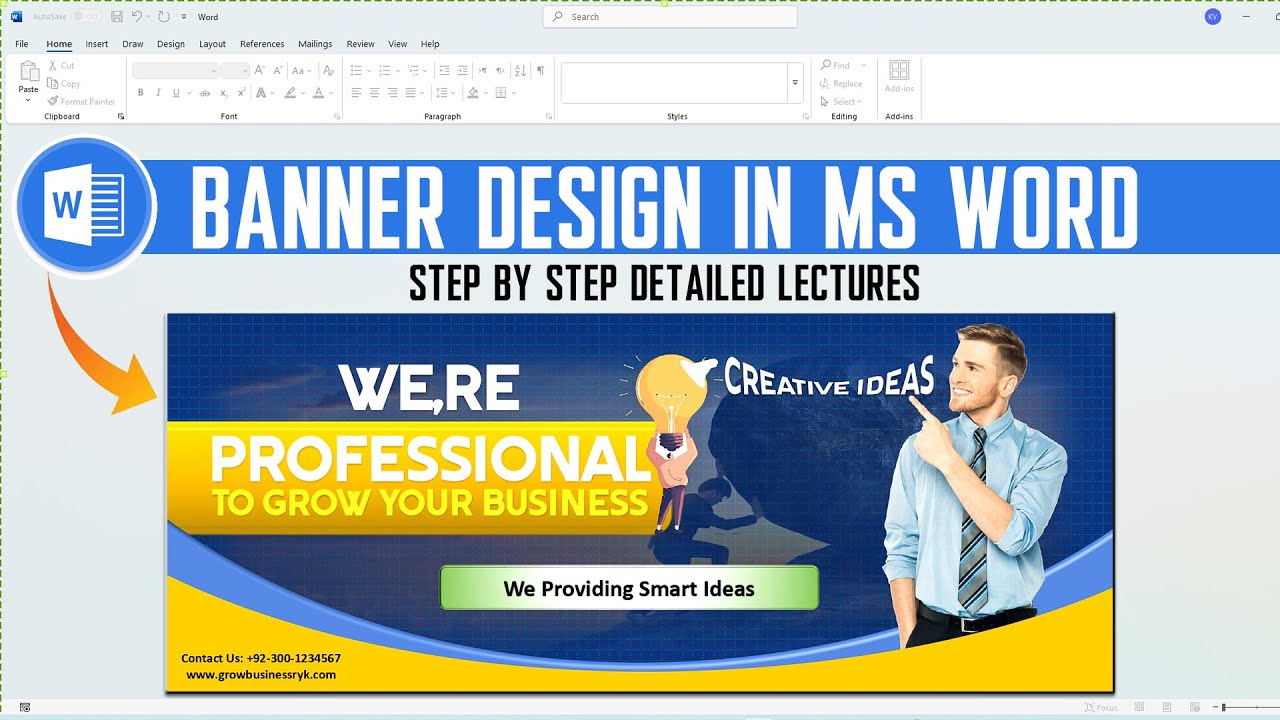Expand the Styles gallery
Image resolution: width=1280 pixels, height=720 pixels.
(x=796, y=83)
